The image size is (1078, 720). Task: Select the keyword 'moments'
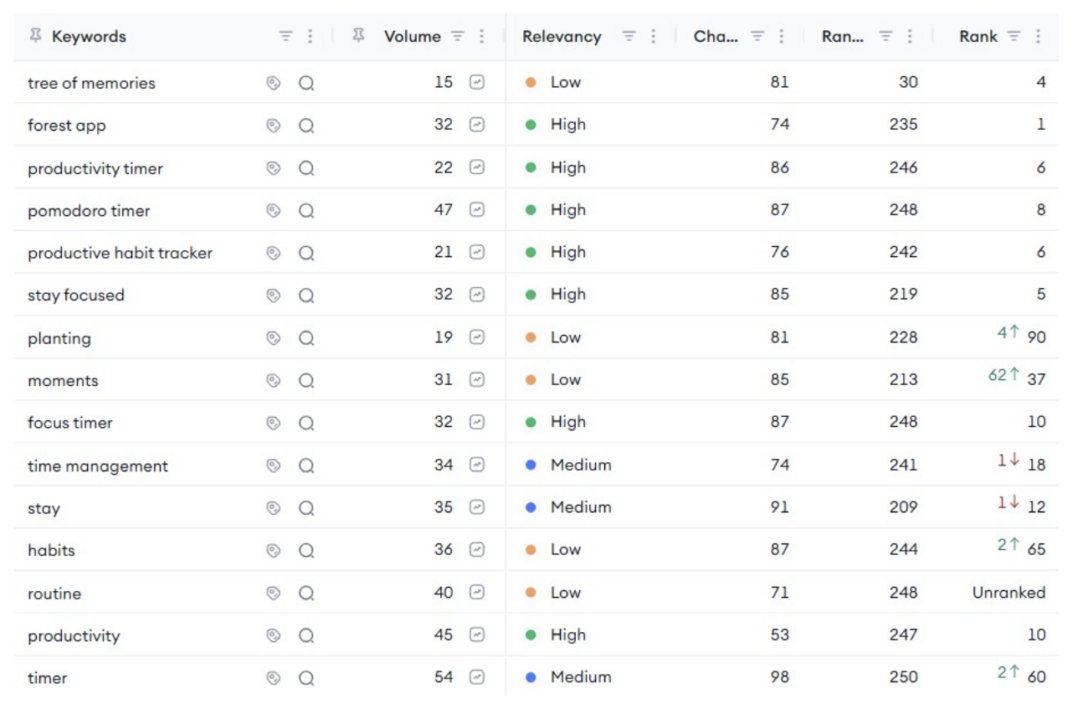(x=63, y=381)
